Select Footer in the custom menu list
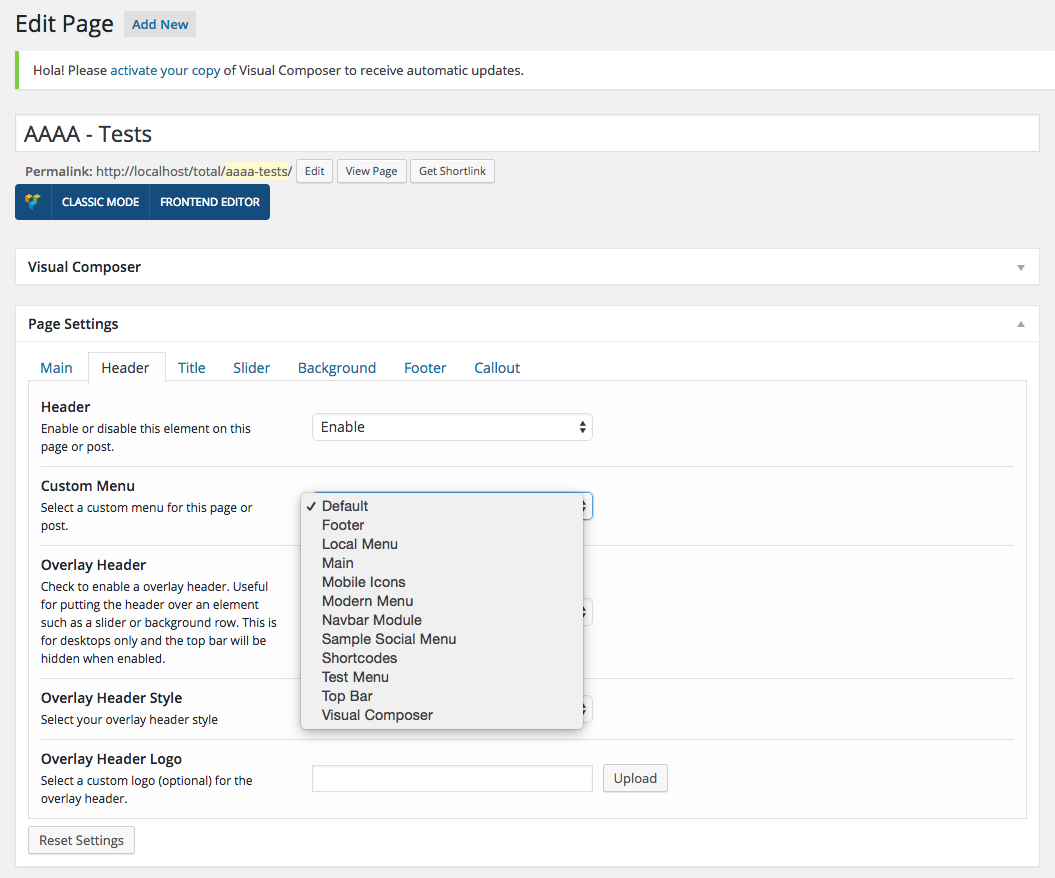 pyautogui.click(x=441, y=525)
